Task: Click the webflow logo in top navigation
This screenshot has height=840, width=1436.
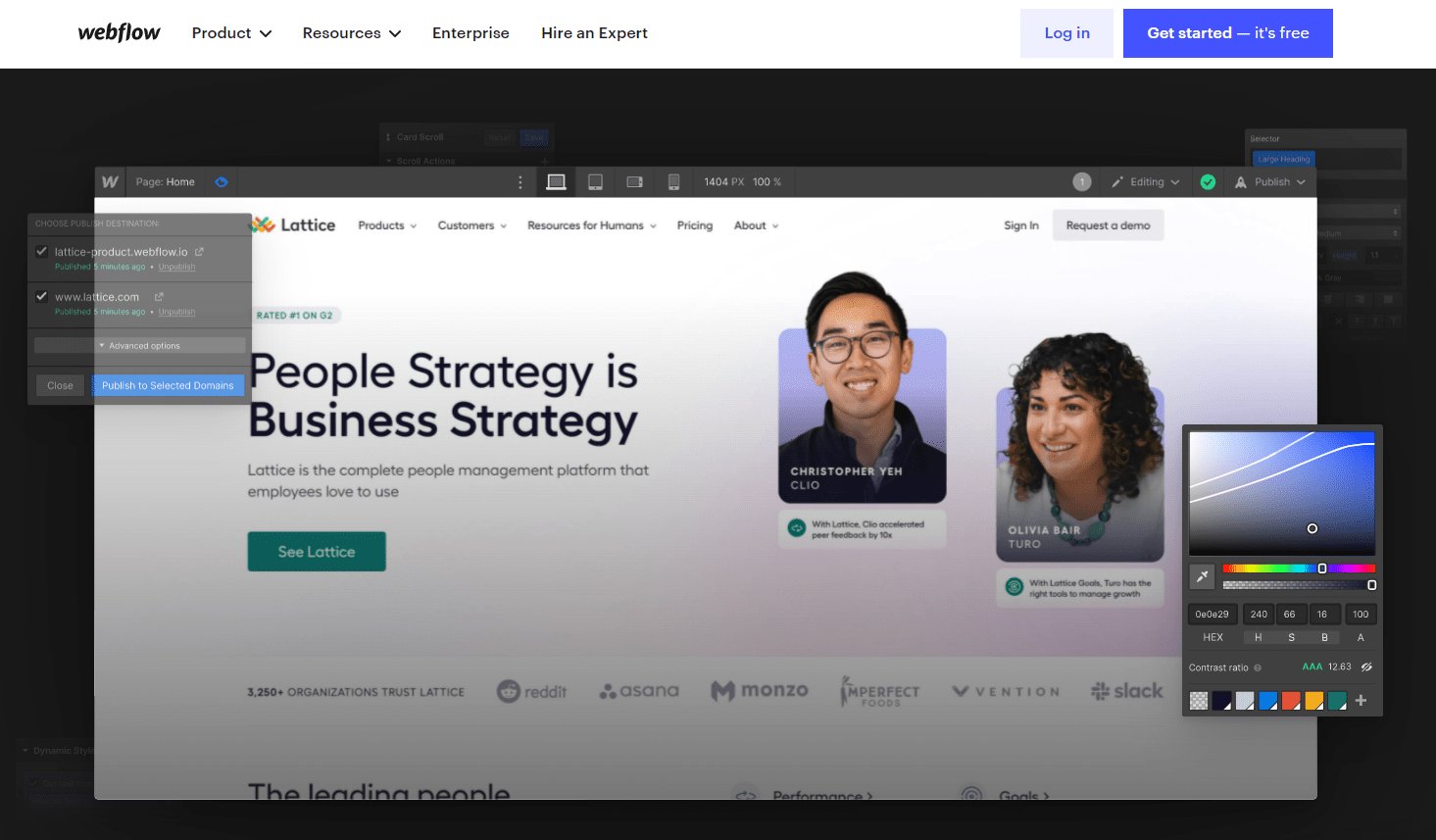Action: [x=119, y=32]
